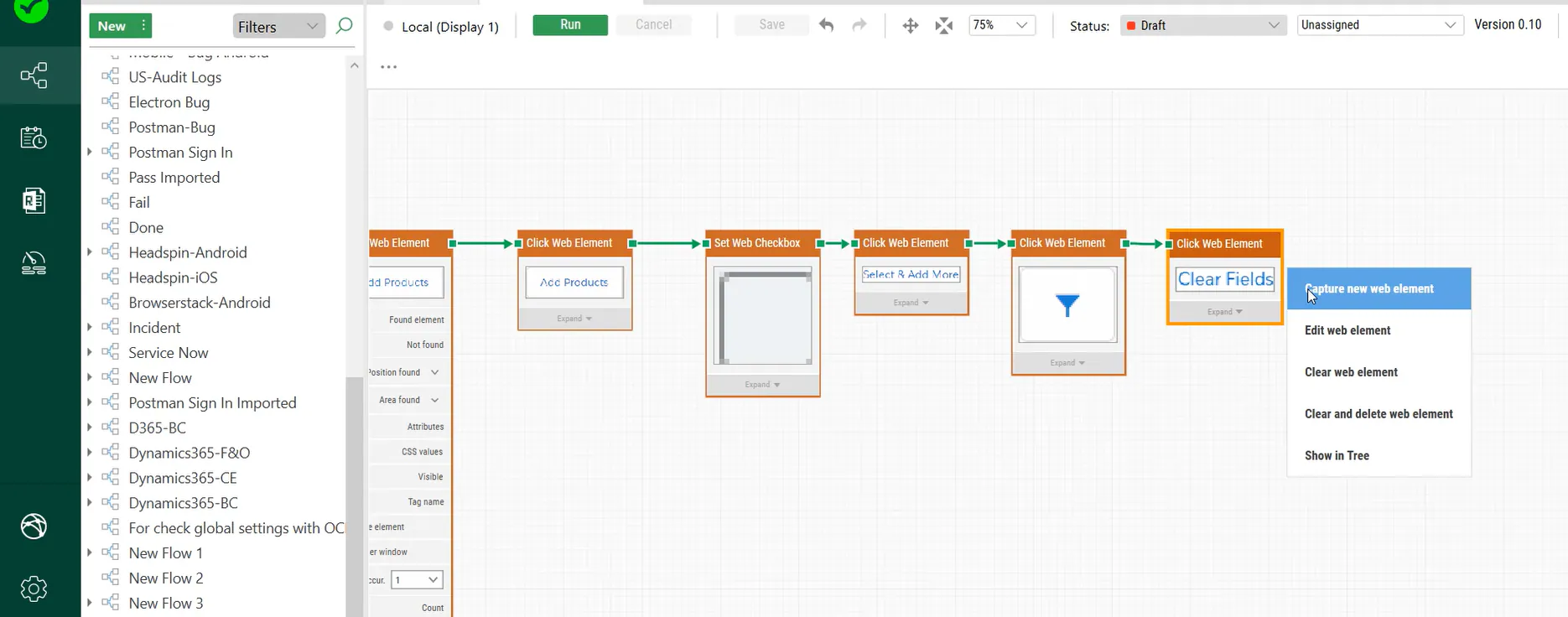The height and width of the screenshot is (617, 1568).
Task: Select the Service Now flow in tree
Action: click(168, 353)
